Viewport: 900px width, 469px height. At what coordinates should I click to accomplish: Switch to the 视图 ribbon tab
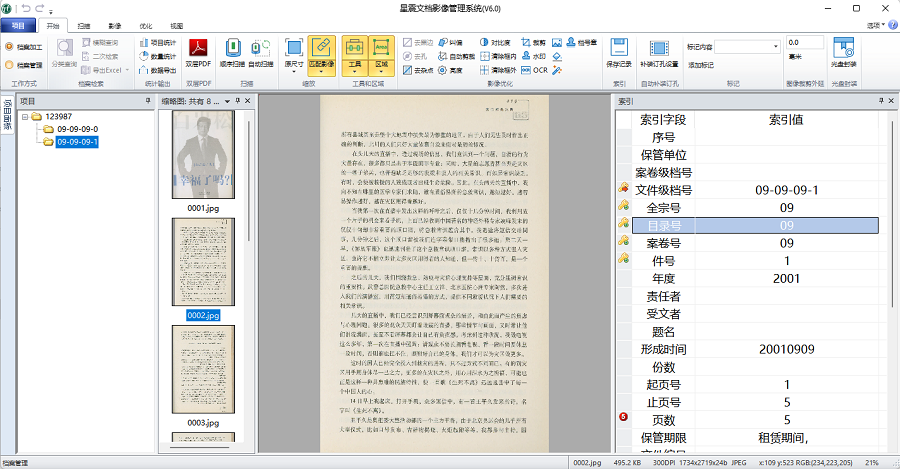(x=177, y=26)
